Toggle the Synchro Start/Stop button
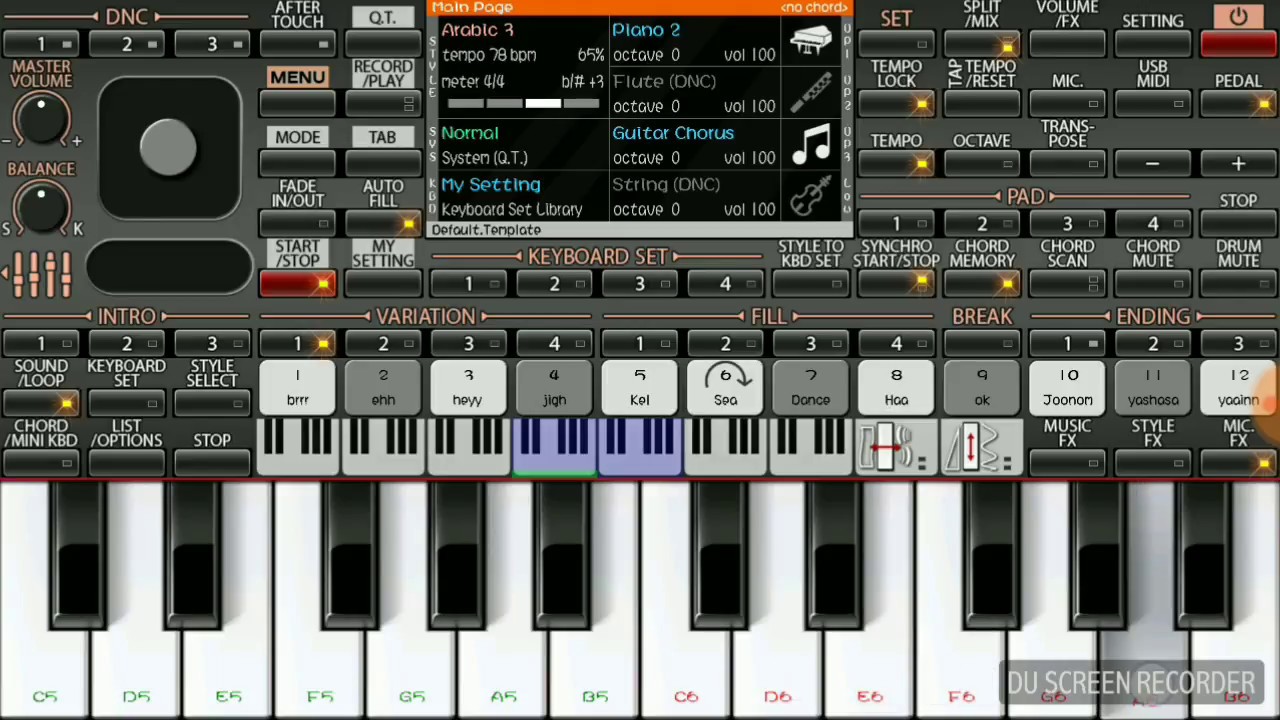 click(x=896, y=284)
